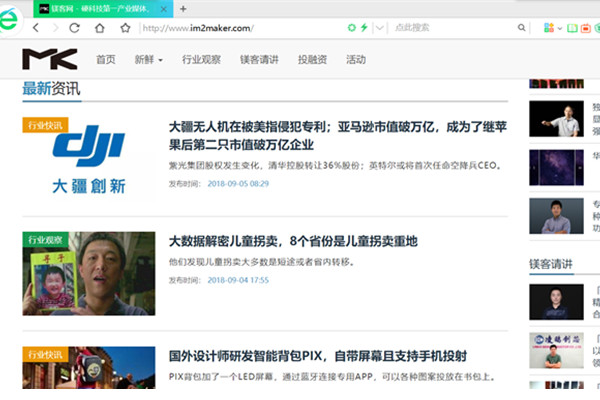This screenshot has height=400, width=600.
Task: Select 行业观察 in the navigation bar
Action: click(202, 60)
